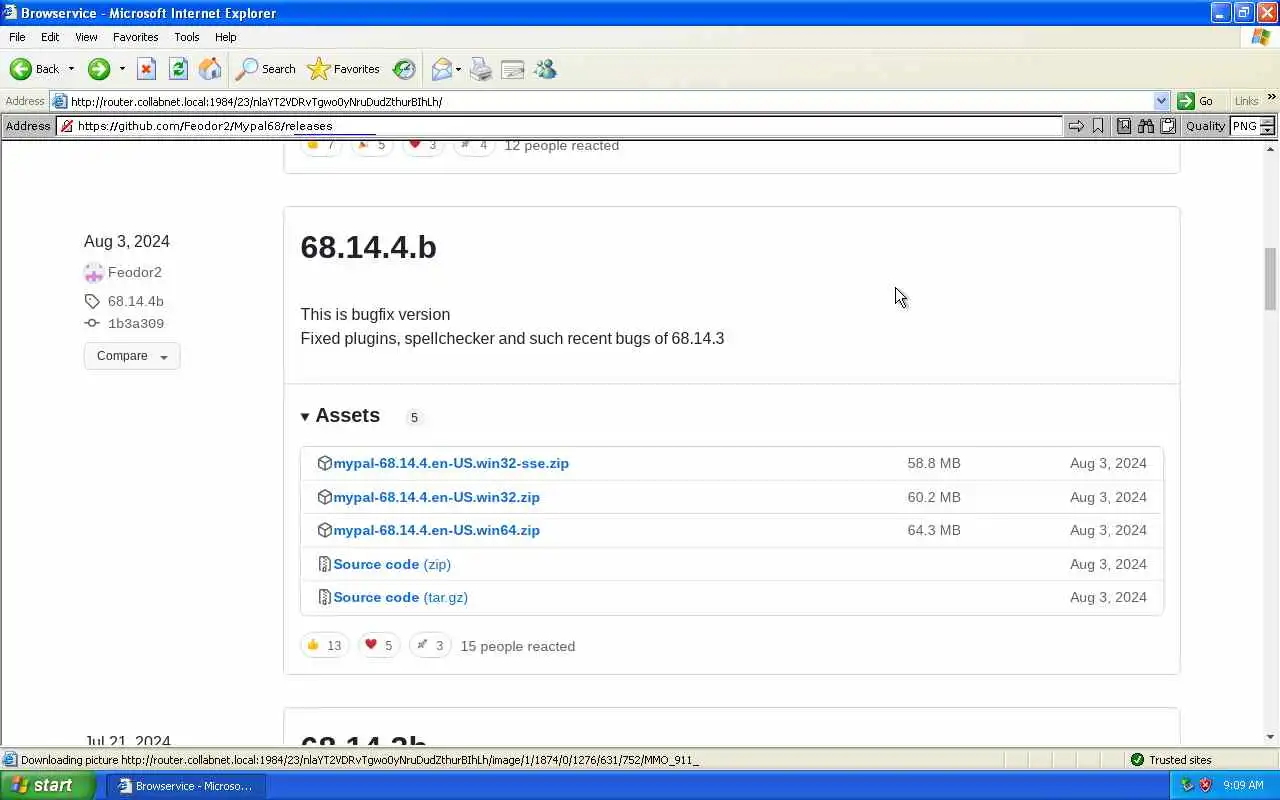Click the IE address URL field

point(609,102)
